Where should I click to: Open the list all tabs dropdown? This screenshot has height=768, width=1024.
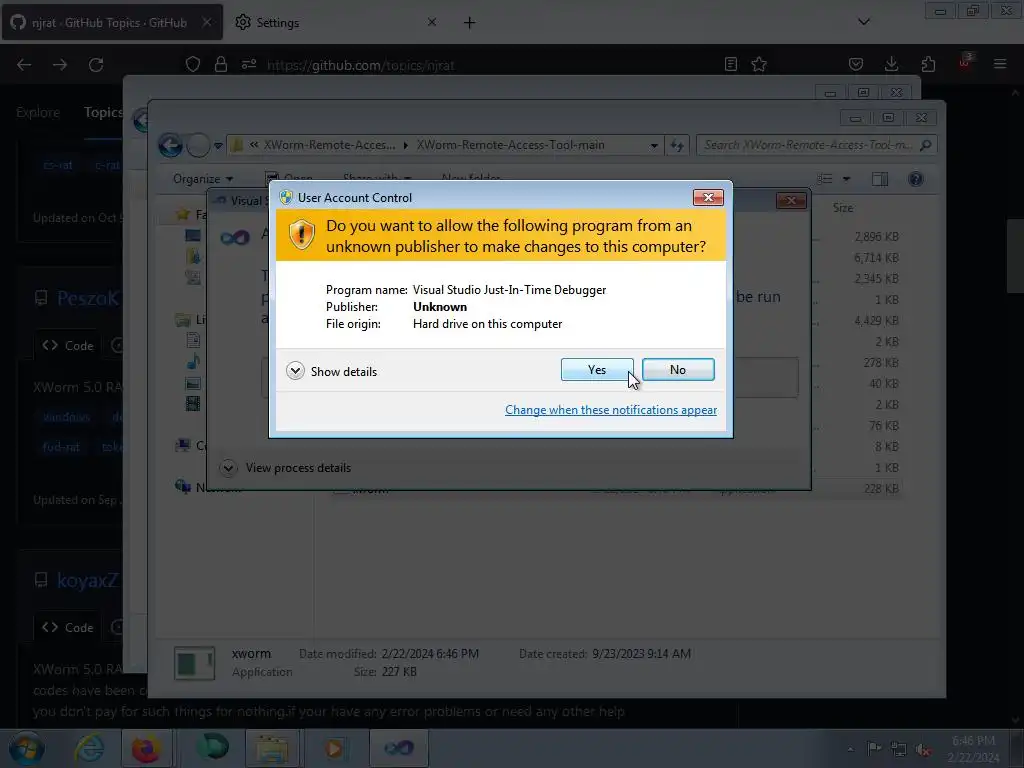click(x=863, y=22)
